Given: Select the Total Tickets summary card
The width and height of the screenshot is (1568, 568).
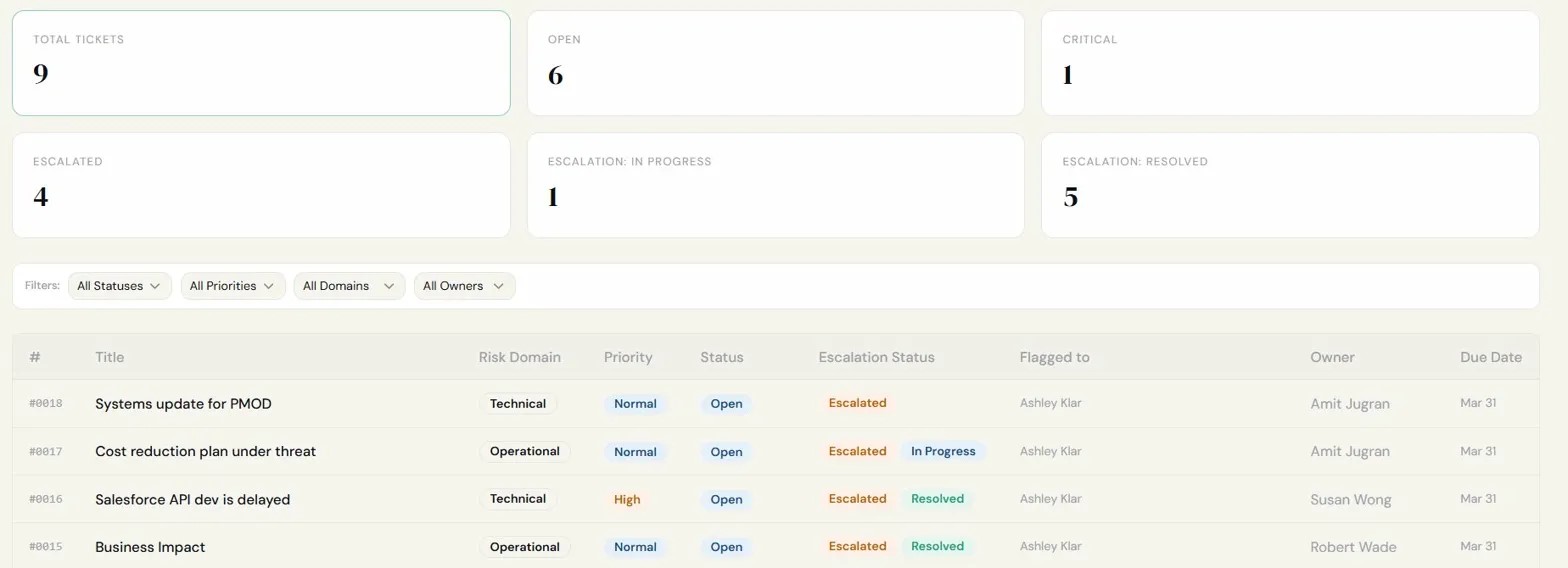Looking at the screenshot, I should click(x=261, y=63).
